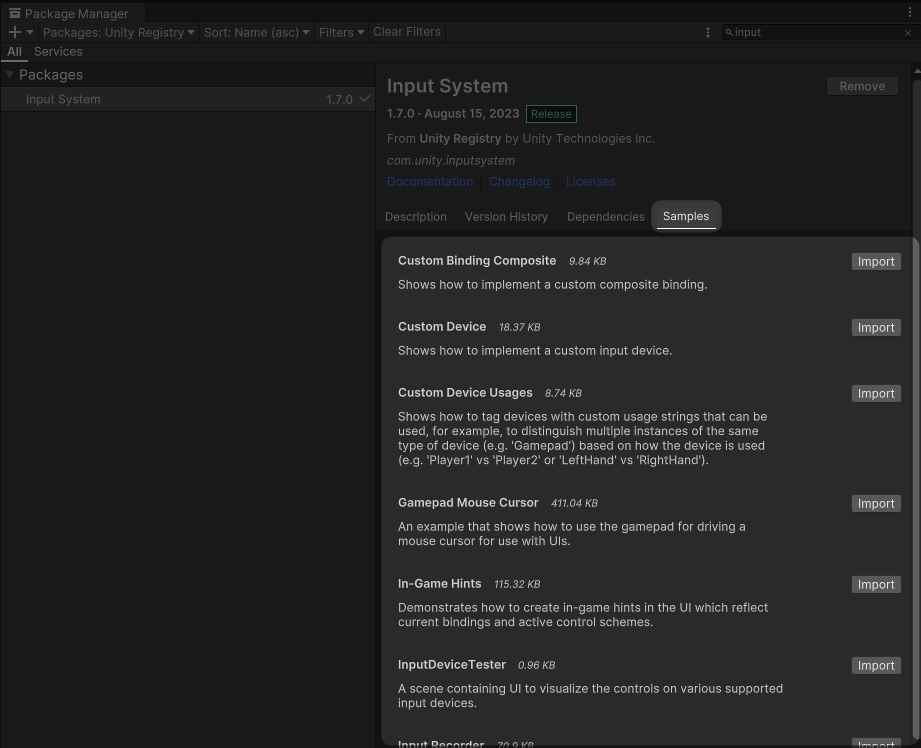This screenshot has width=921, height=748.
Task: Import the InputDeviceTester sample
Action: 876,666
